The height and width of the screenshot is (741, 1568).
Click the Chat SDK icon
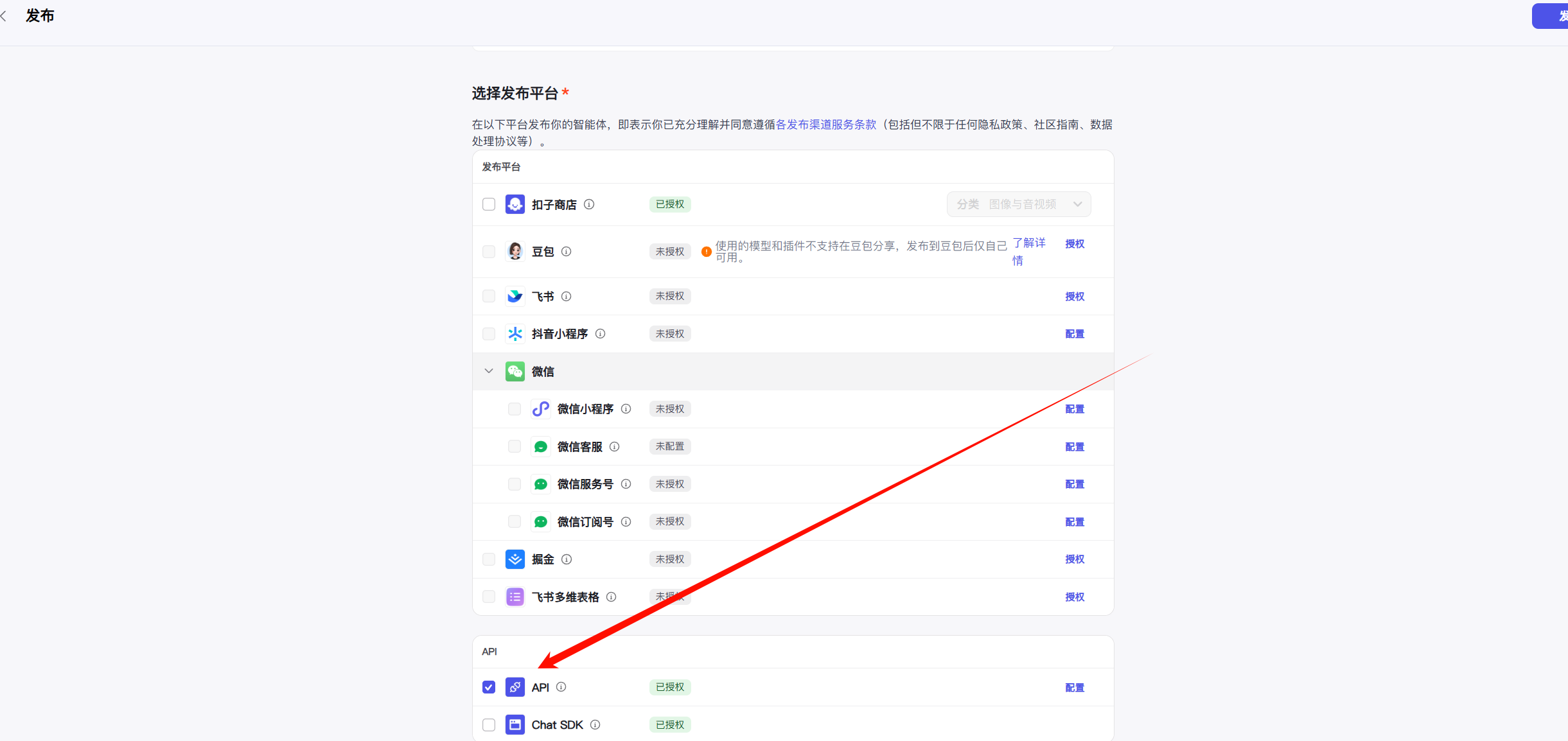click(515, 725)
